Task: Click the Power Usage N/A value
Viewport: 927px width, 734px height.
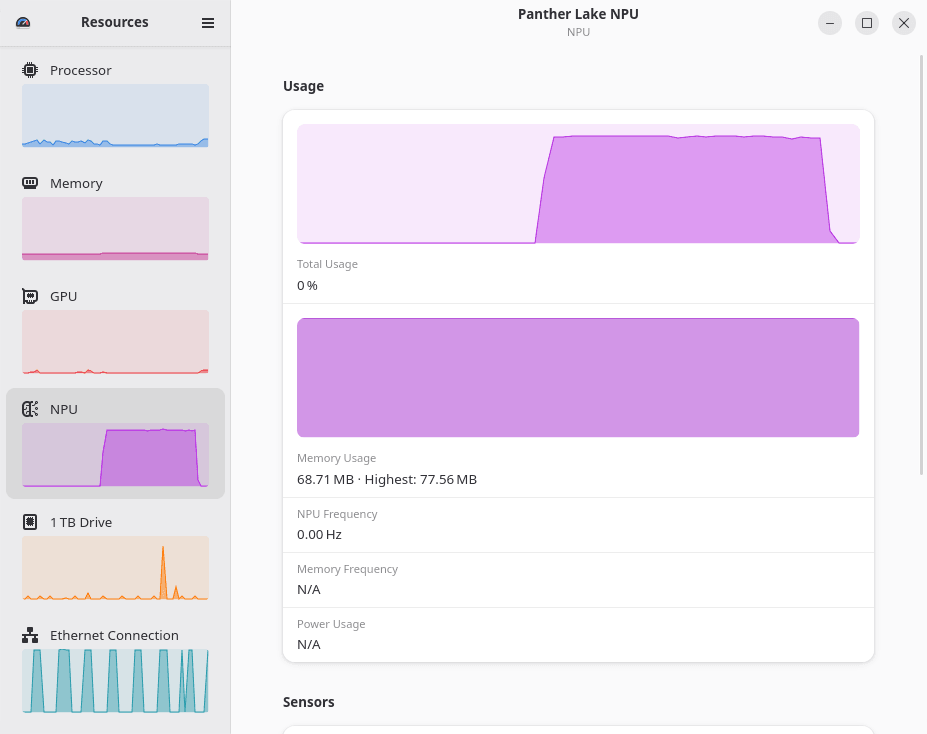Action: [309, 644]
